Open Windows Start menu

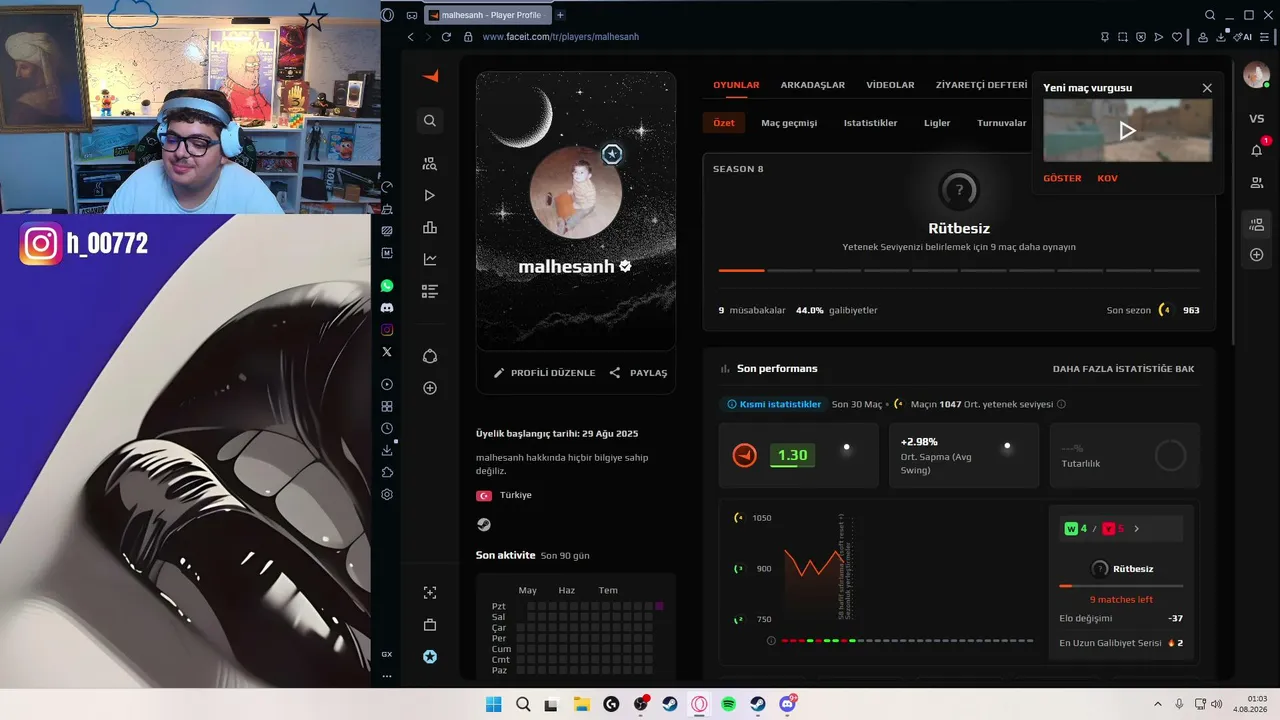click(x=493, y=704)
